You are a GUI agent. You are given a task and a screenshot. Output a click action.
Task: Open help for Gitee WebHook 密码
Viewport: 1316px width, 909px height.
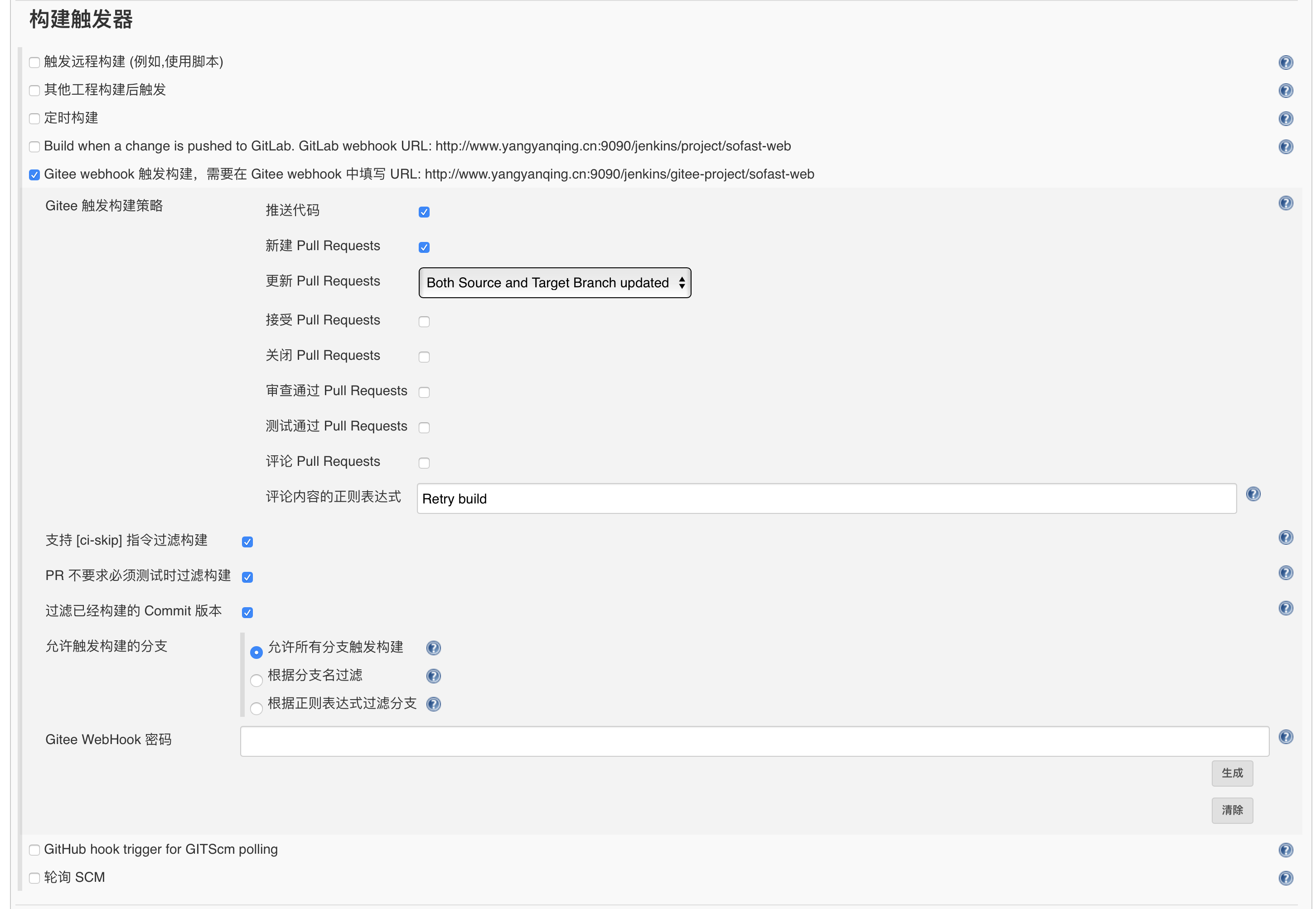[x=1285, y=737]
